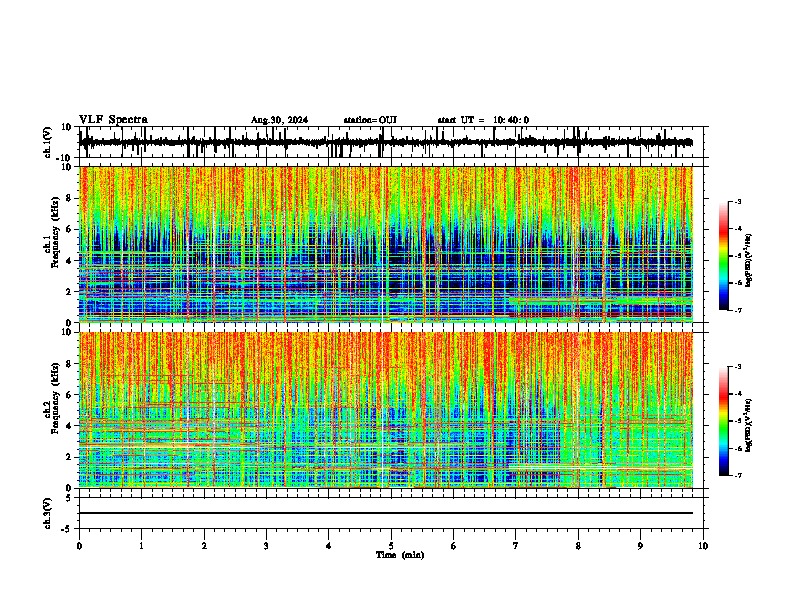The image size is (792, 612).
Task: Click the ch.3(V) axis label
Action: tap(48, 513)
